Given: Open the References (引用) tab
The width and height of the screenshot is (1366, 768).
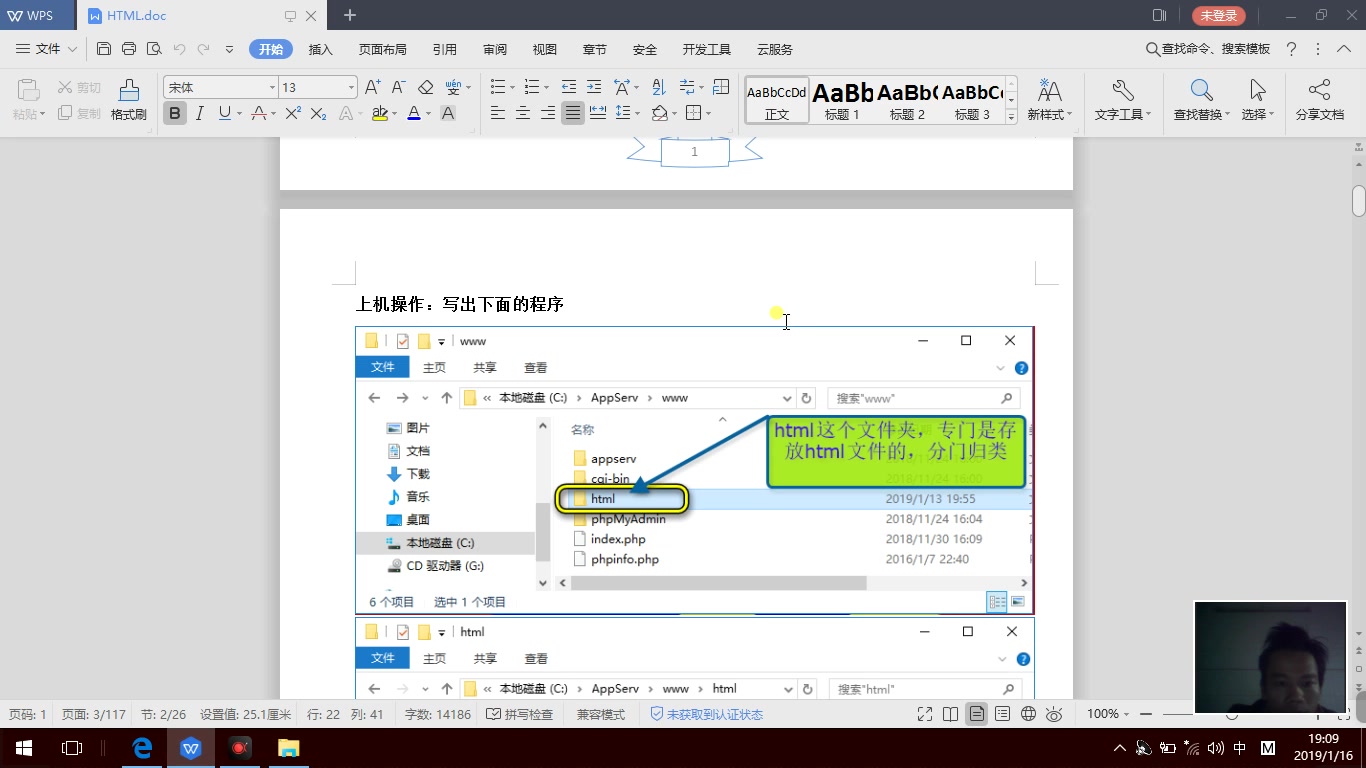Looking at the screenshot, I should pyautogui.click(x=445, y=49).
